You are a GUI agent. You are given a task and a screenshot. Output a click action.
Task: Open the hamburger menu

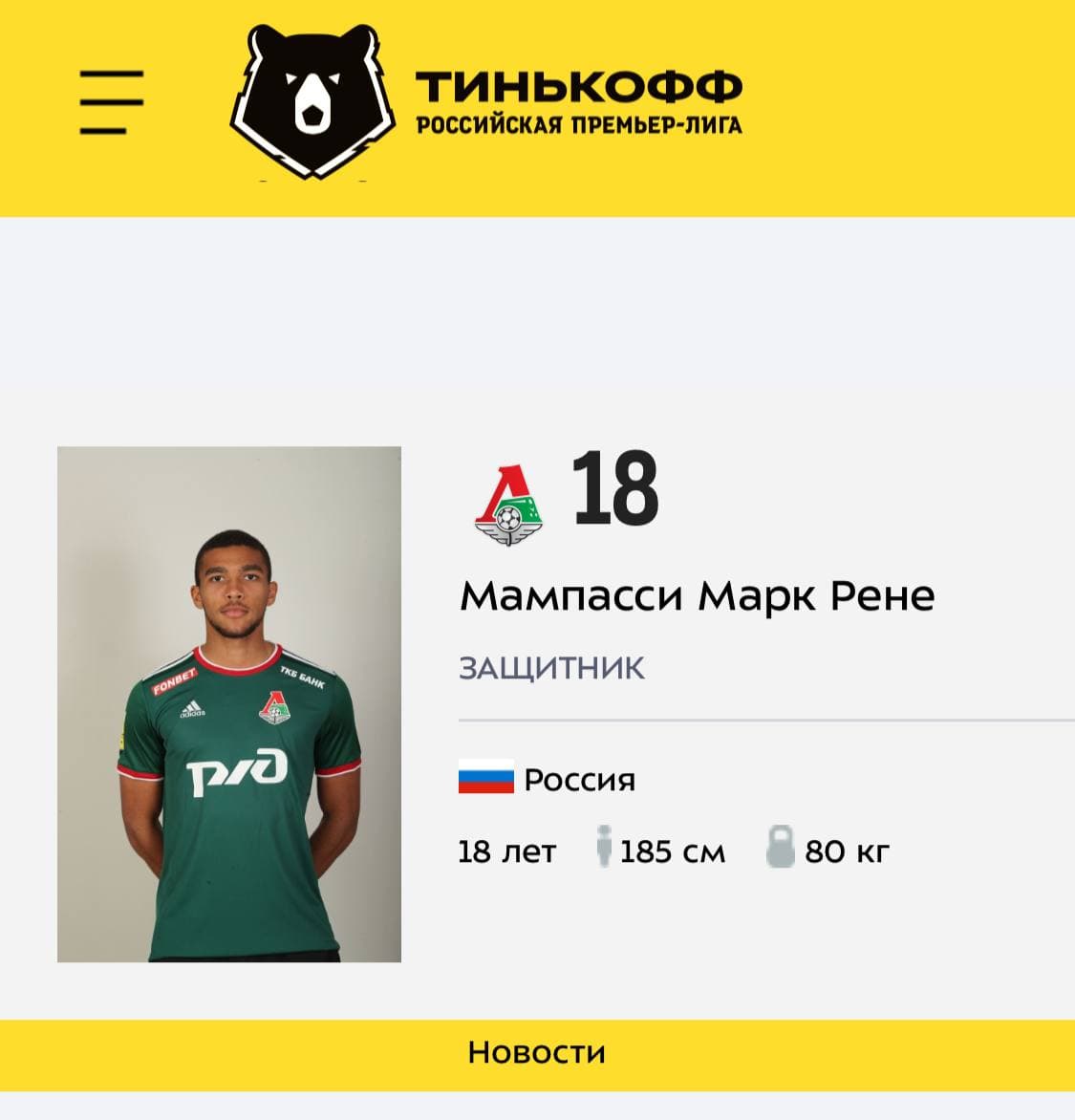(x=112, y=101)
